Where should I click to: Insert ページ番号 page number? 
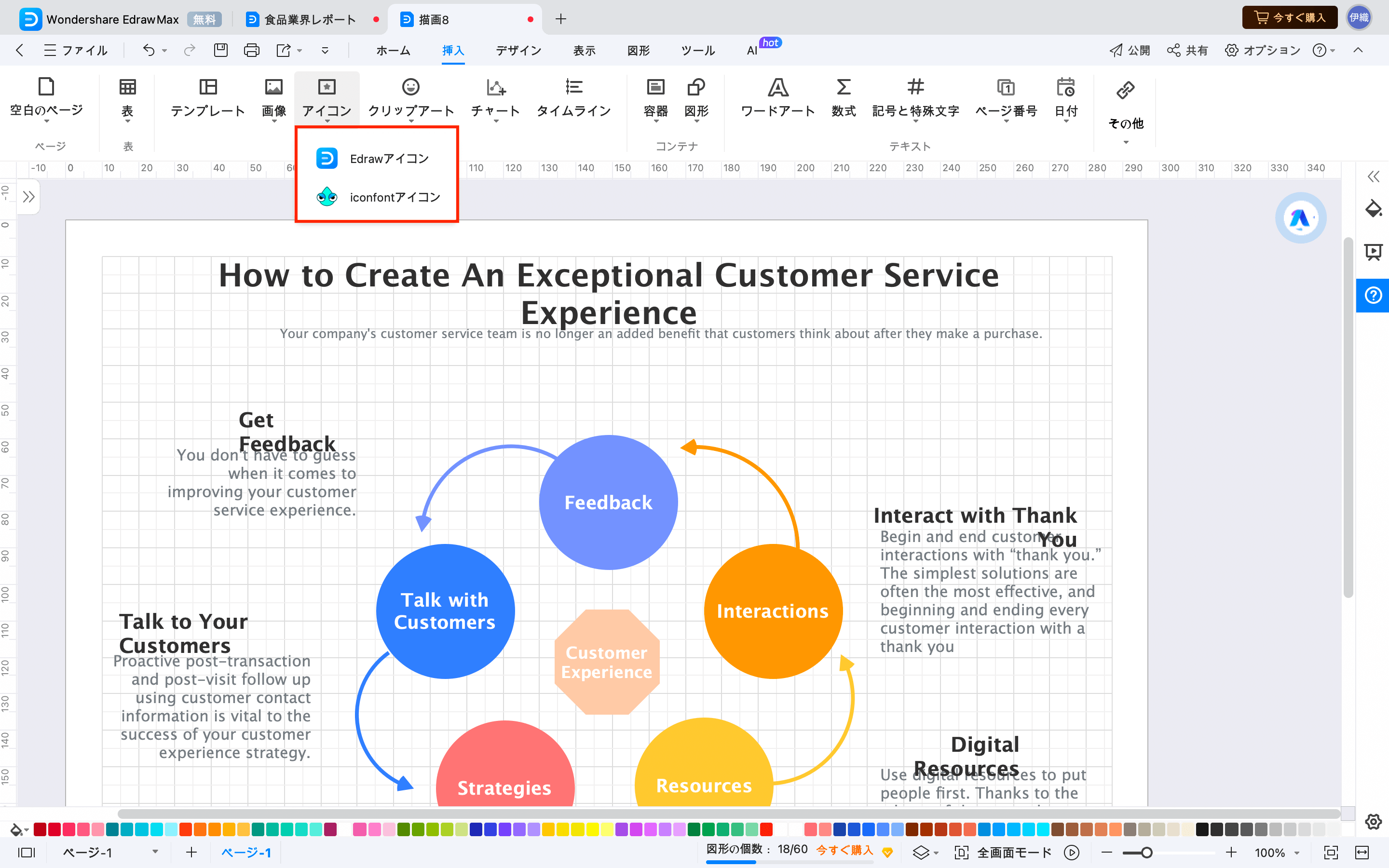[1006, 98]
